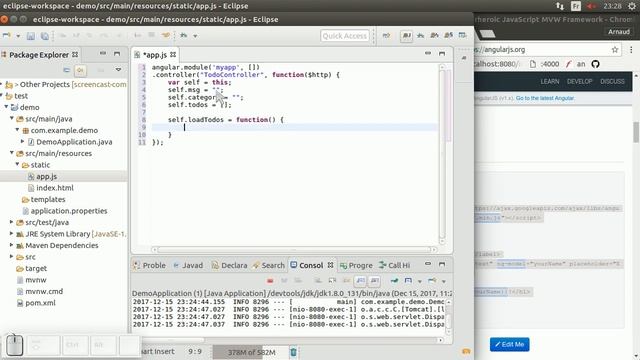
Task: Switch to the Debug perspective icon
Action: (420, 36)
